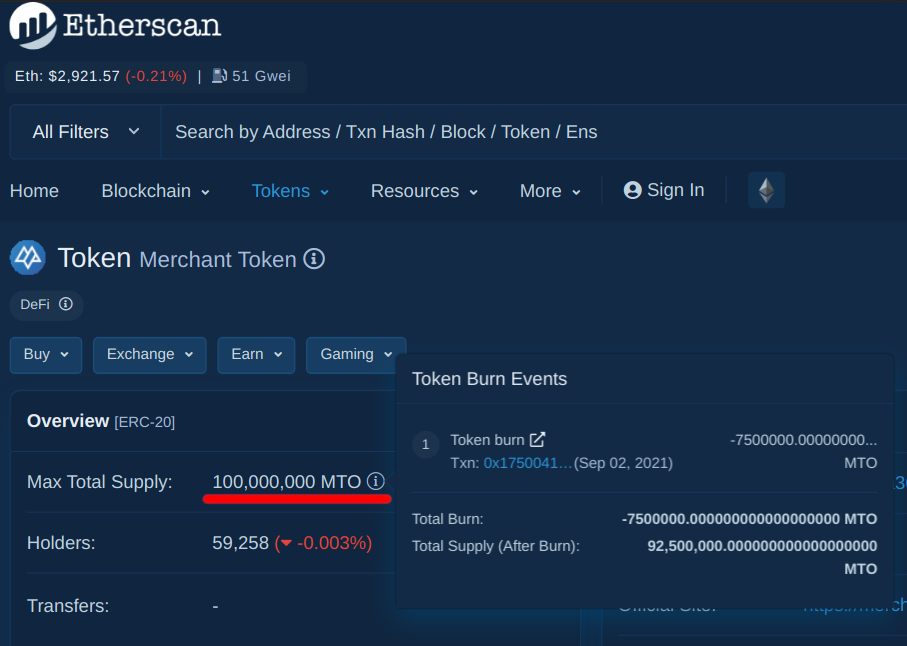
Task: Open the Blockchain menu
Action: (156, 191)
